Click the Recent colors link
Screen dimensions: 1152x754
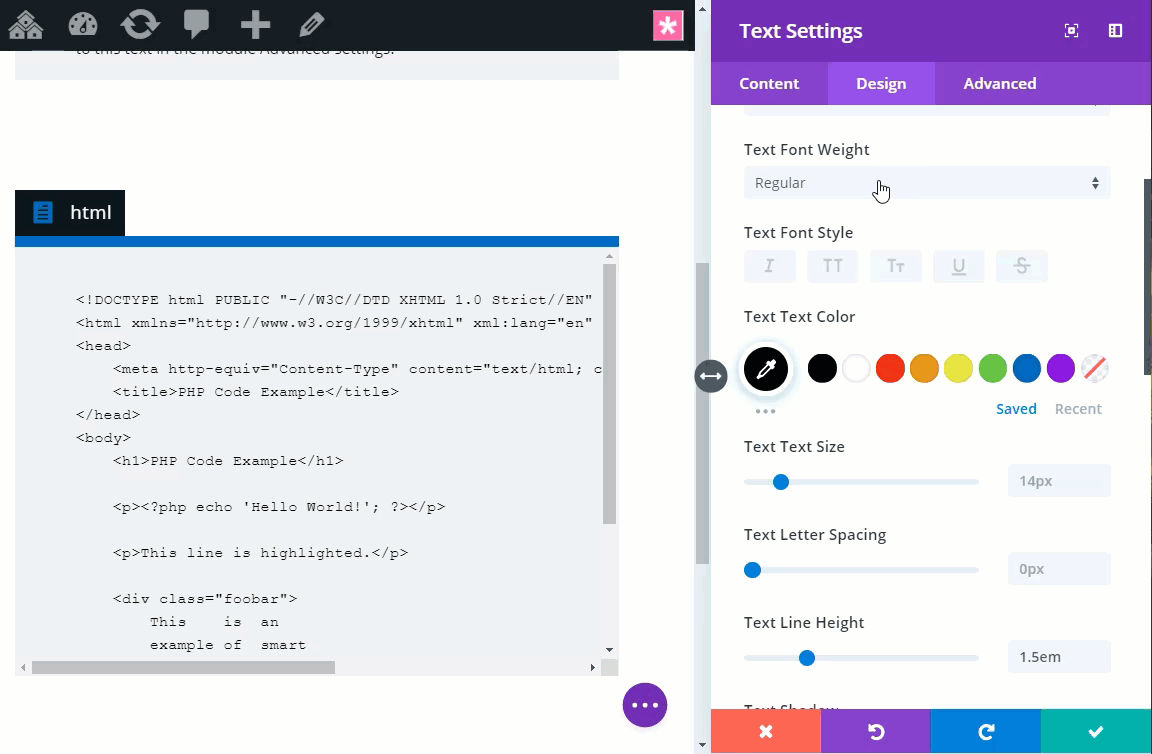[1078, 409]
